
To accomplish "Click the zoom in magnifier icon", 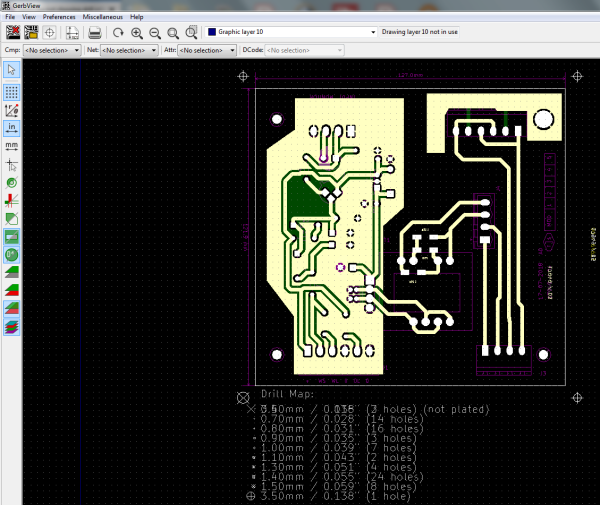I will pyautogui.click(x=137, y=32).
